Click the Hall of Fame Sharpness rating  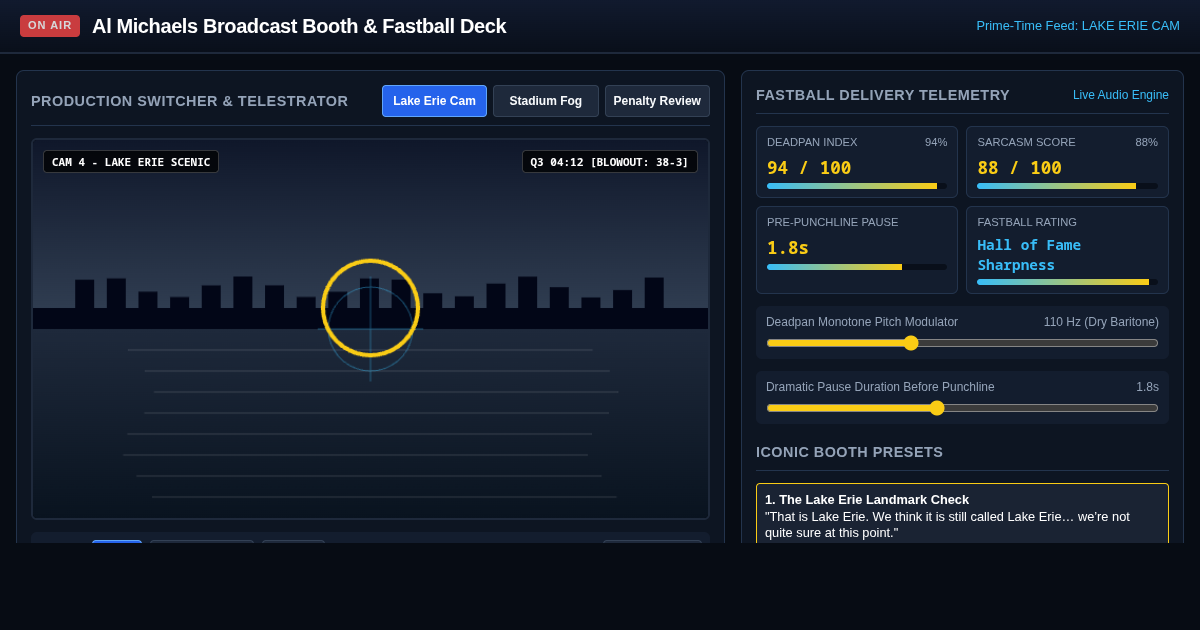[x=1029, y=255]
